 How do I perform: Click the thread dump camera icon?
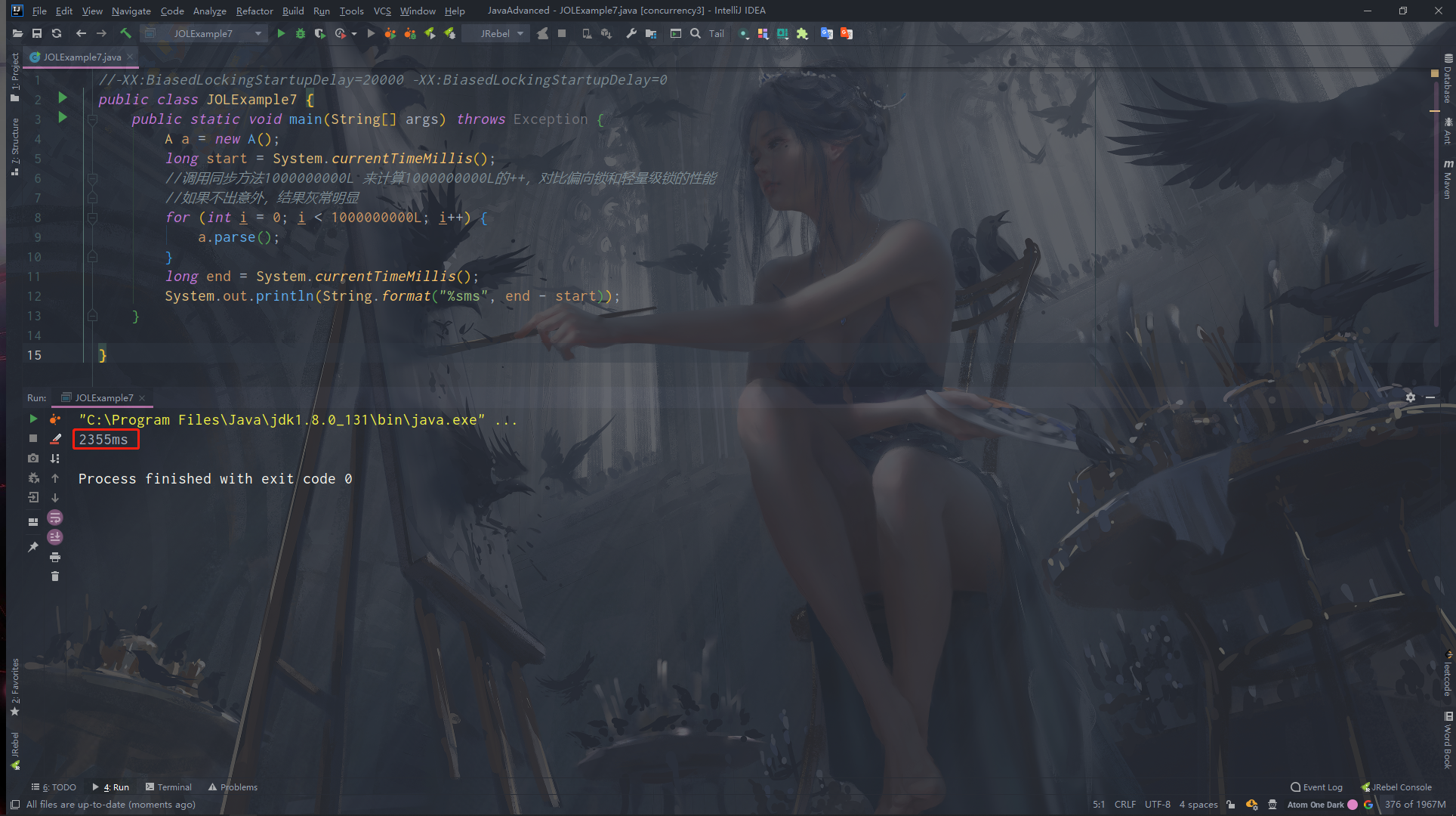(x=32, y=458)
